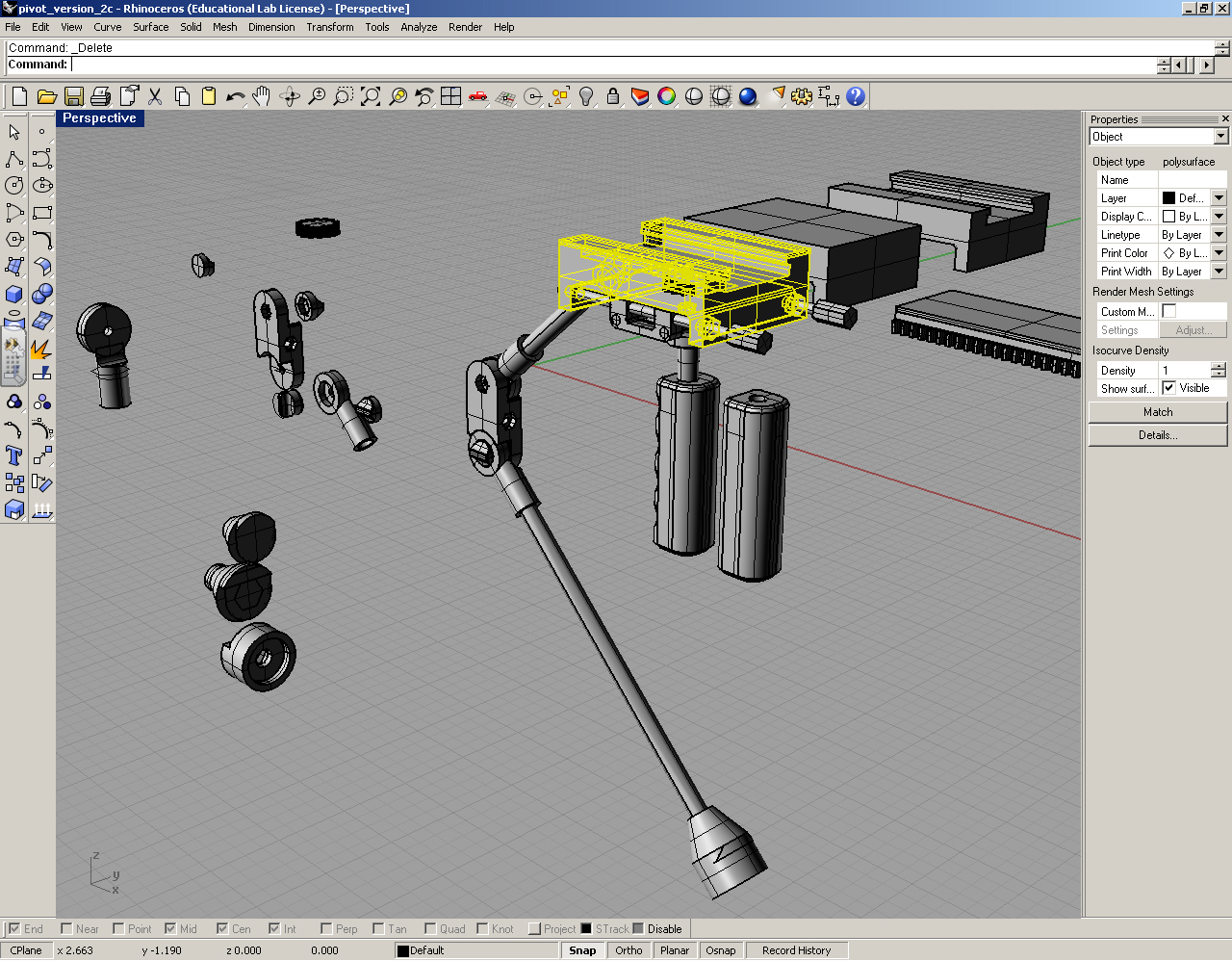The image size is (1232, 961).
Task: Select the Circle tool in left toolbar
Action: 14,186
